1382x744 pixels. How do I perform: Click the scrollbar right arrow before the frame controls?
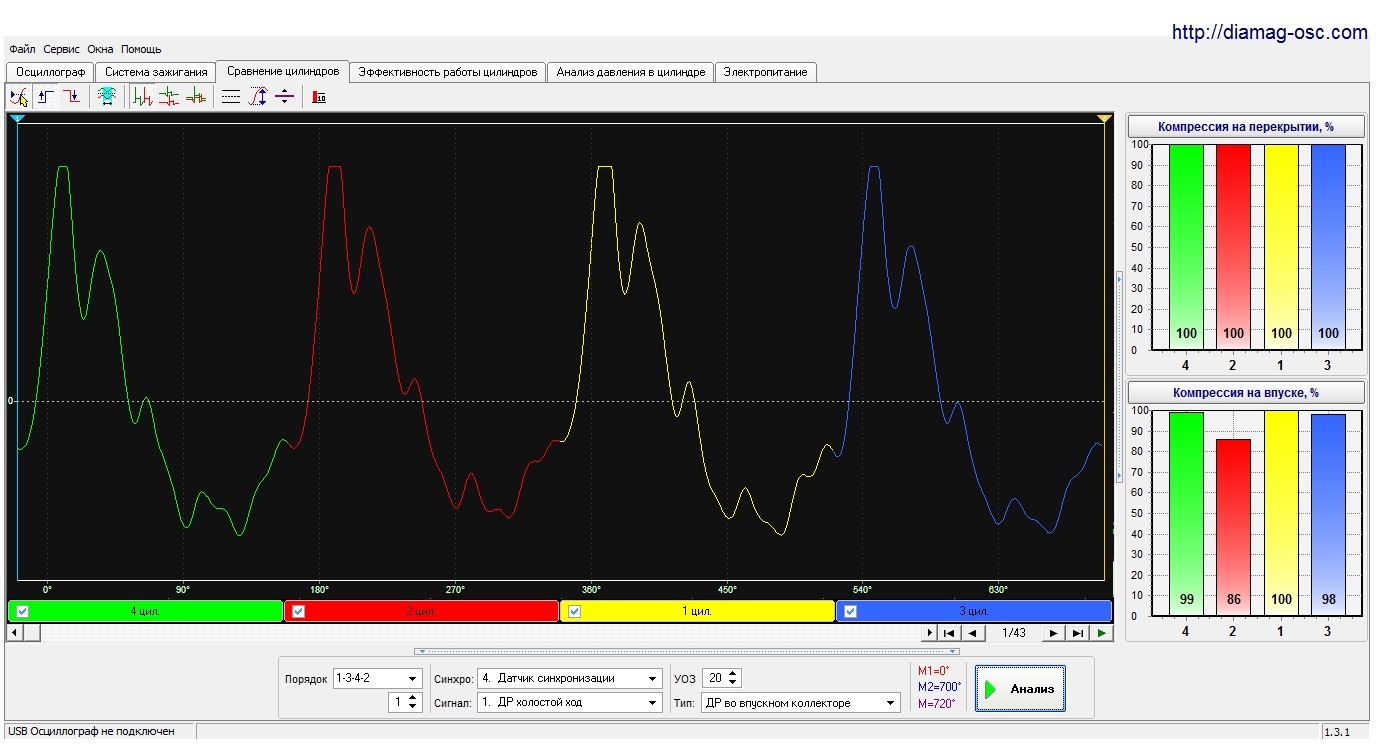click(930, 633)
